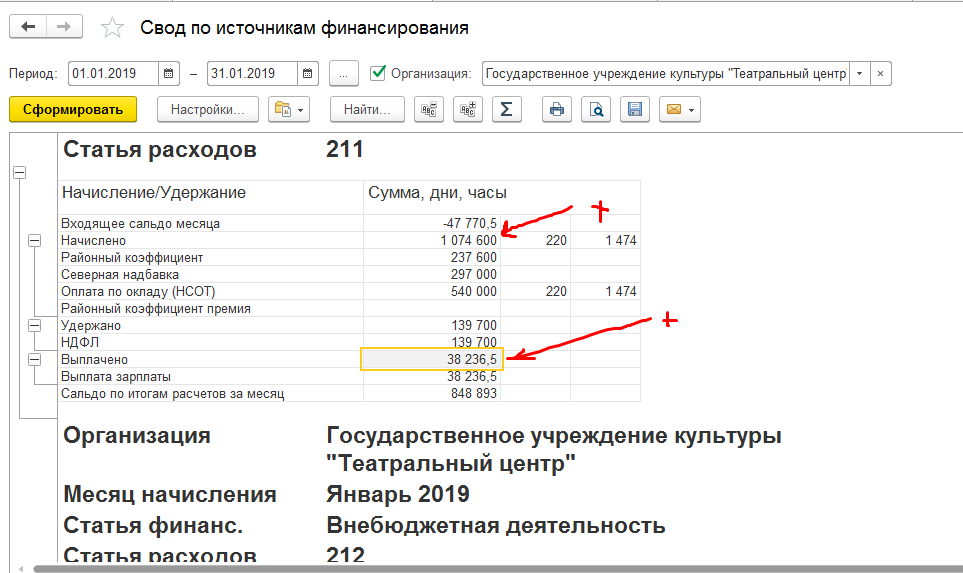
Task: Uncheck the Организация filter checkbox
Action: (378, 73)
